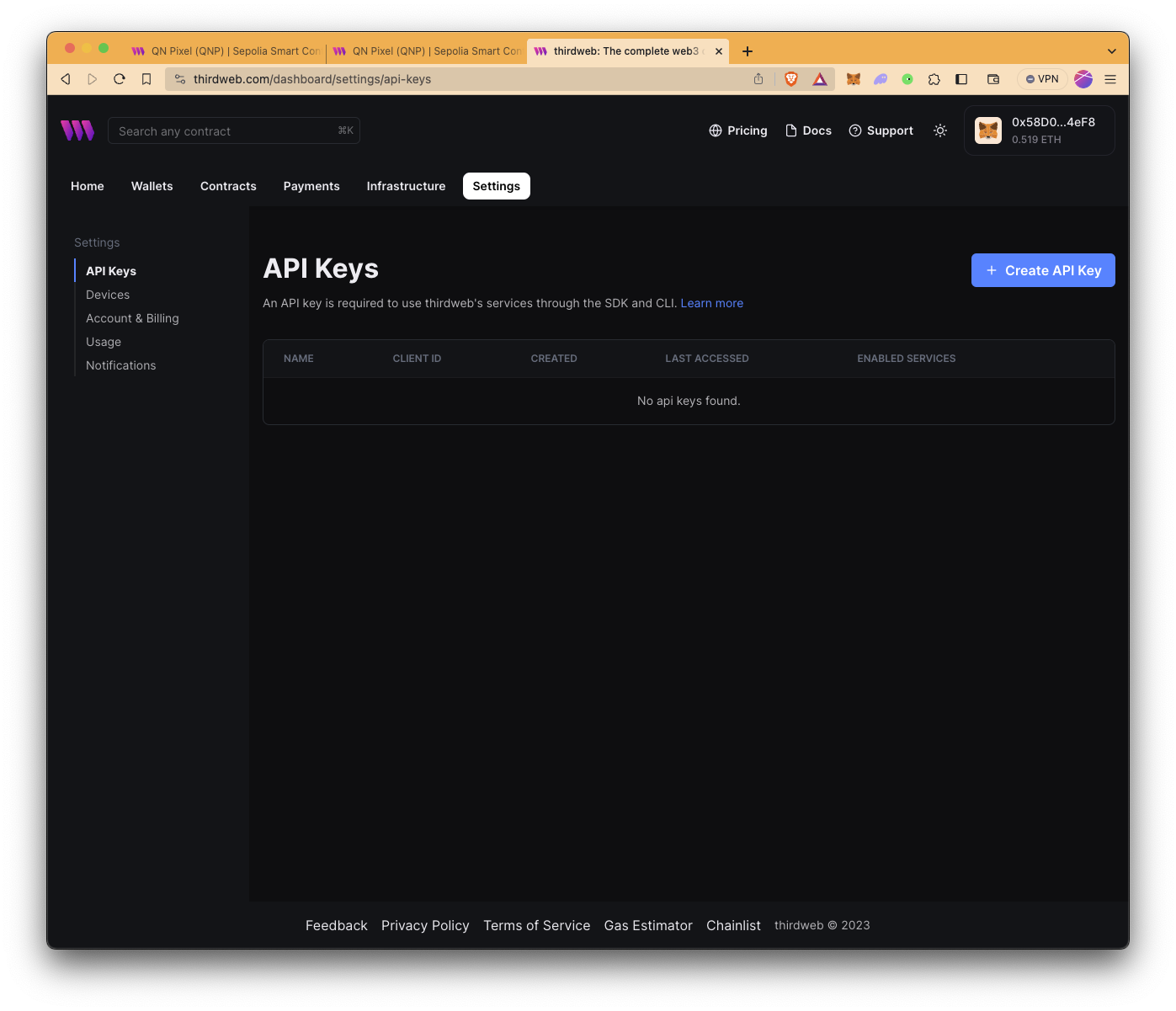
Task: Click the browser forward arrow
Action: click(93, 79)
